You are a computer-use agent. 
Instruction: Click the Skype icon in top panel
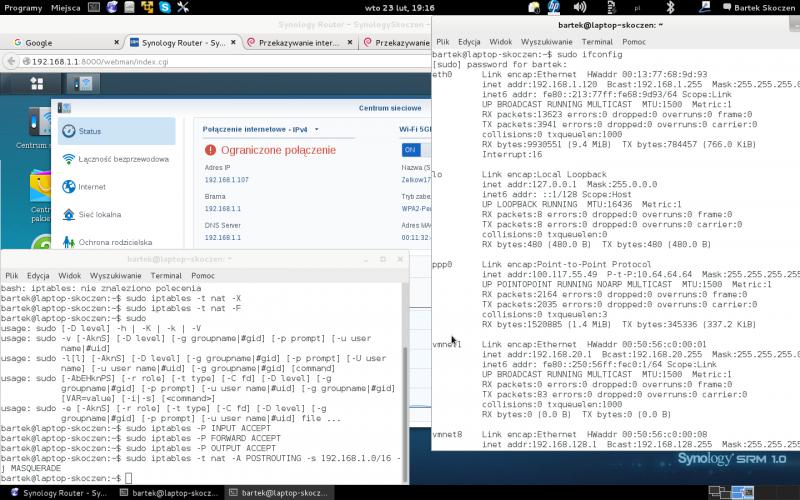coord(164,7)
